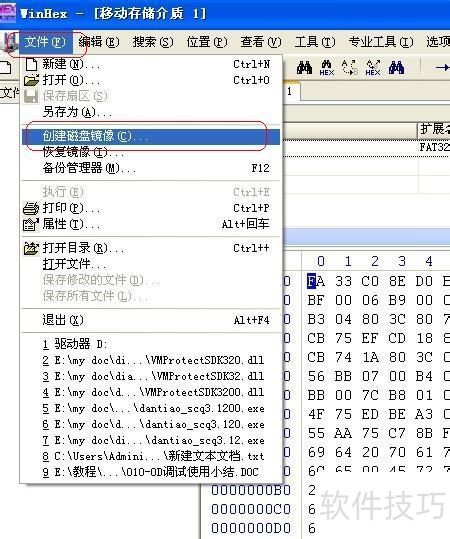This screenshot has height=539, width=450.
Task: Click hex byte 55 in AA row
Action: coord(316,433)
